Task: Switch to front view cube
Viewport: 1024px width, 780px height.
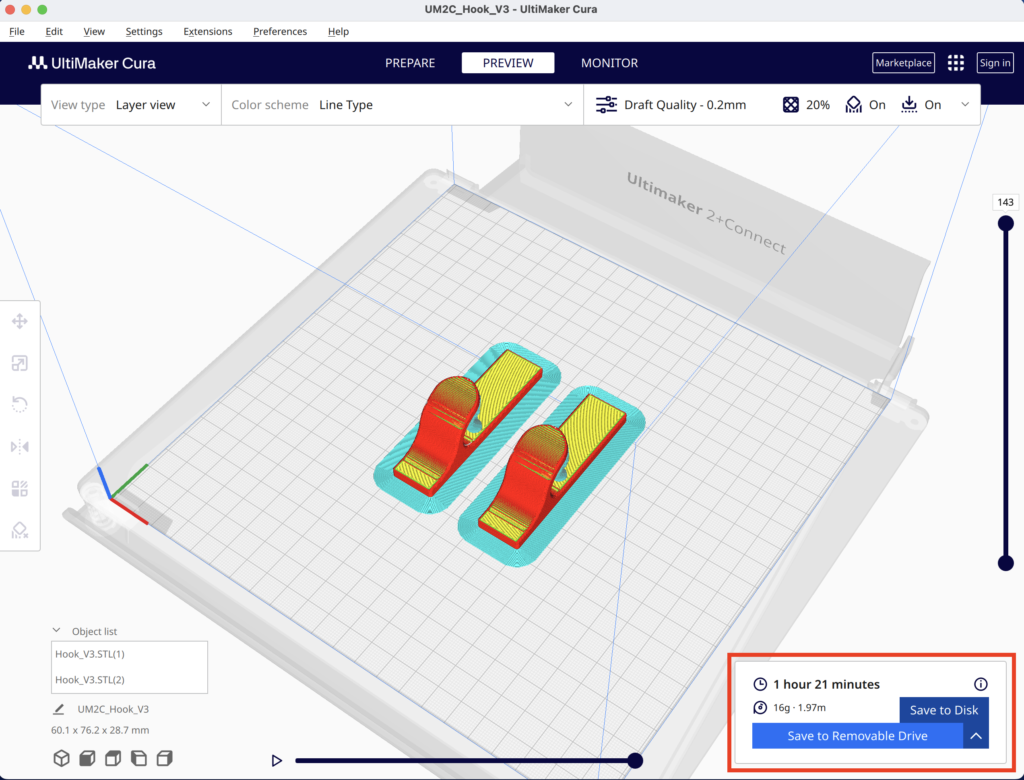Action: click(87, 758)
